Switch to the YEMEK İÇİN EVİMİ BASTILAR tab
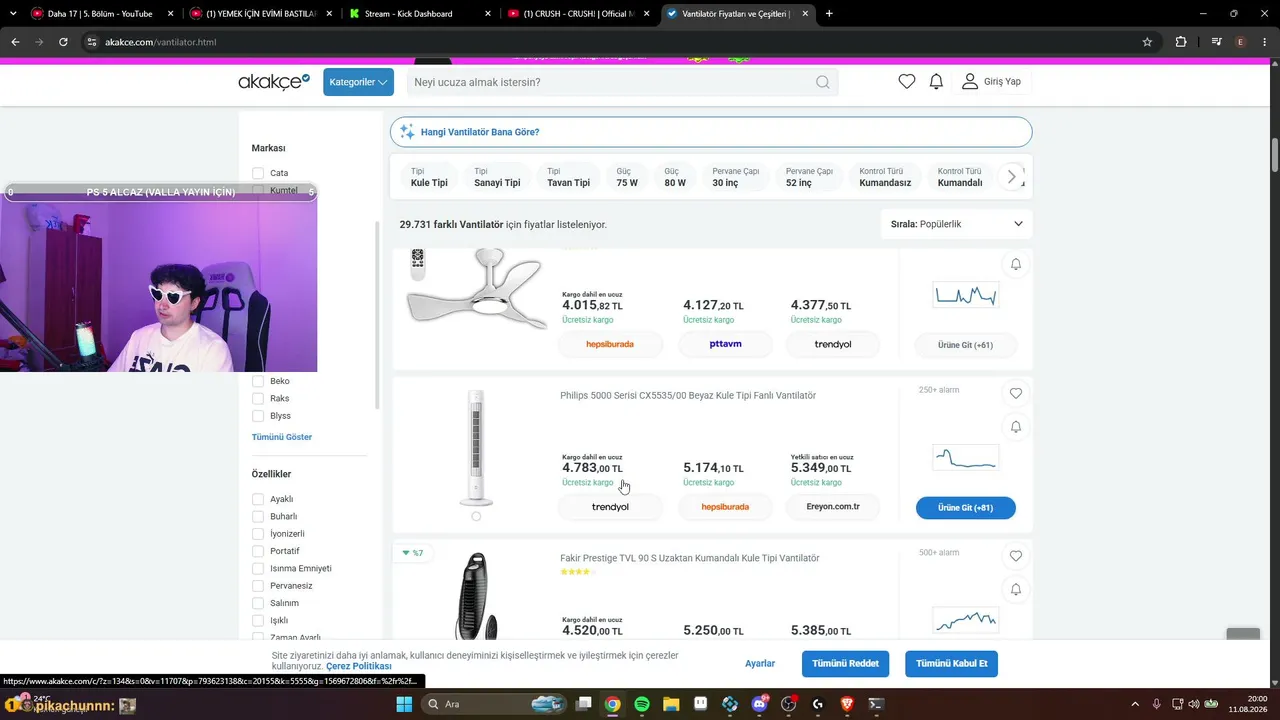 (x=260, y=14)
